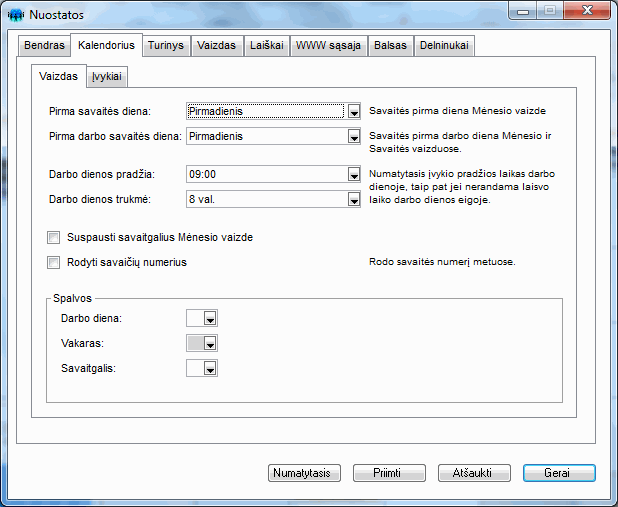The image size is (618, 507).
Task: Switch to the Delninukai tab
Action: 444,46
